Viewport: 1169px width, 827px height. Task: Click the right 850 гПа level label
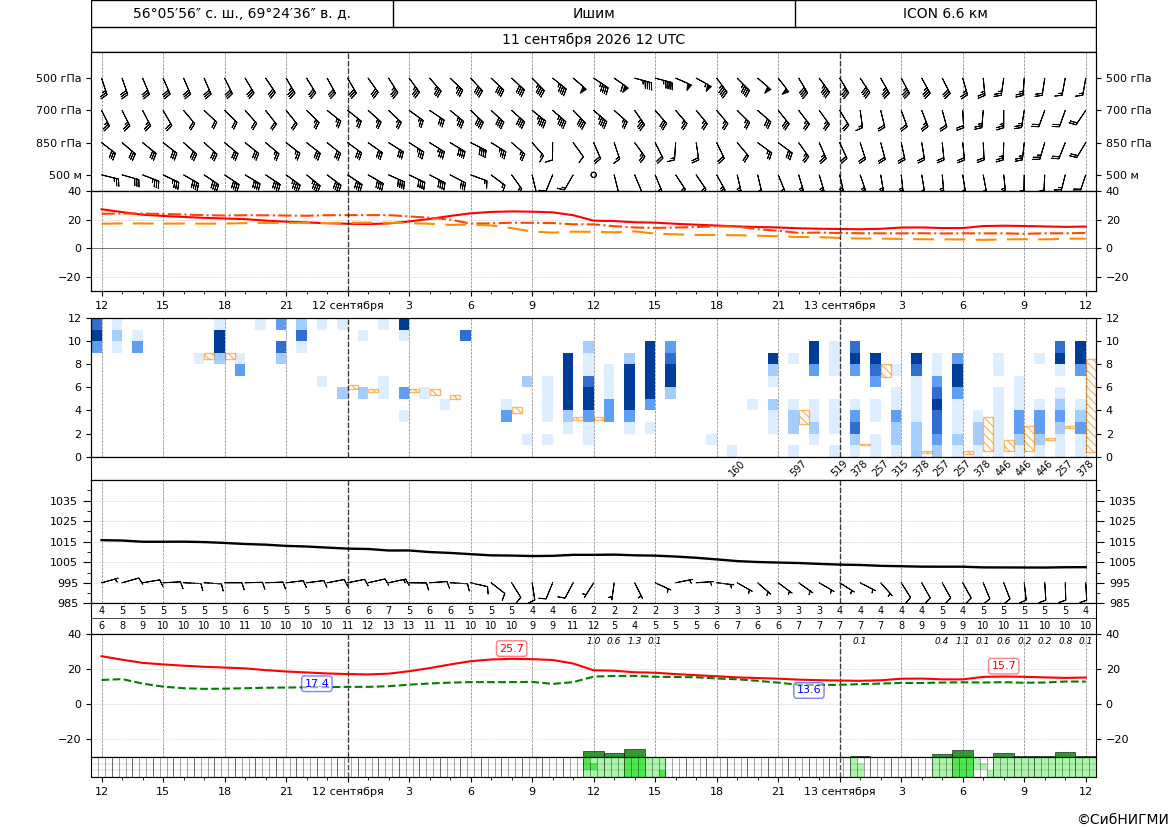coord(1129,142)
